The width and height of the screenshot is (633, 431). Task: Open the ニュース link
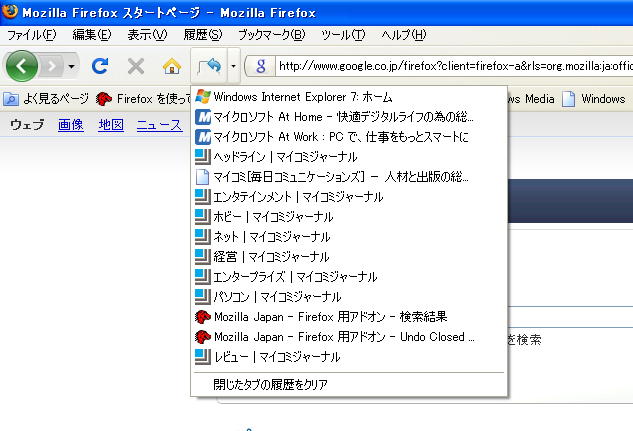pos(159,125)
